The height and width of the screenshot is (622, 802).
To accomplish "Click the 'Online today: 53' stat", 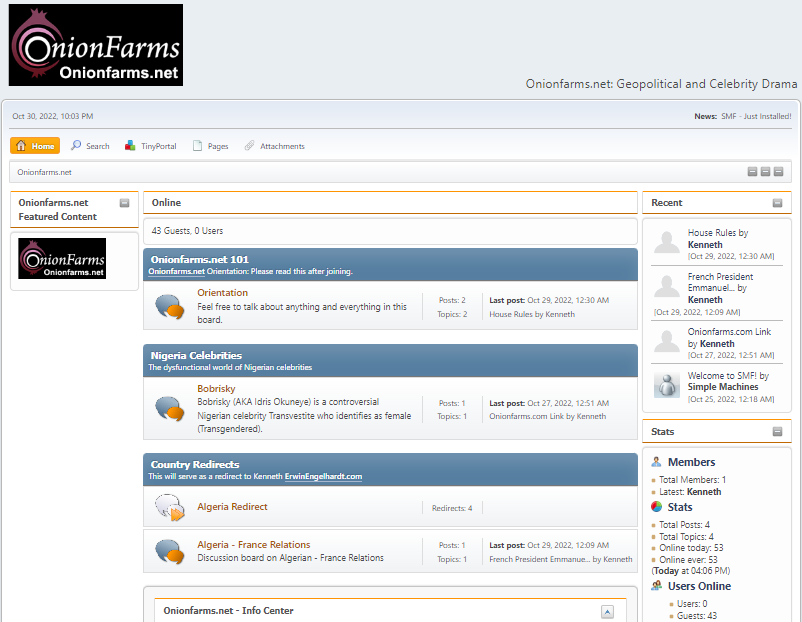I will [691, 548].
